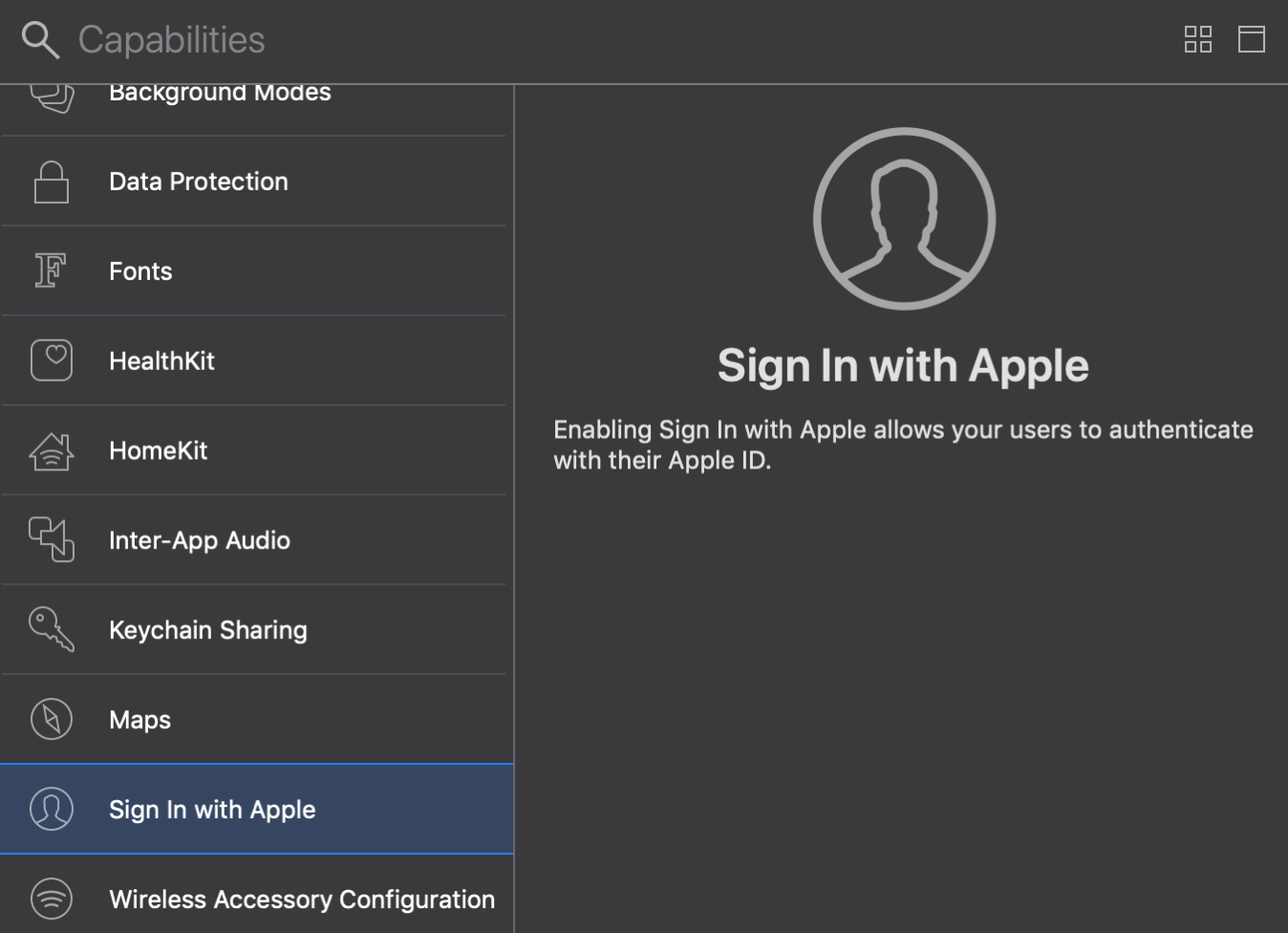Click the large Sign In with Apple avatar
1288x933 pixels.
[904, 219]
